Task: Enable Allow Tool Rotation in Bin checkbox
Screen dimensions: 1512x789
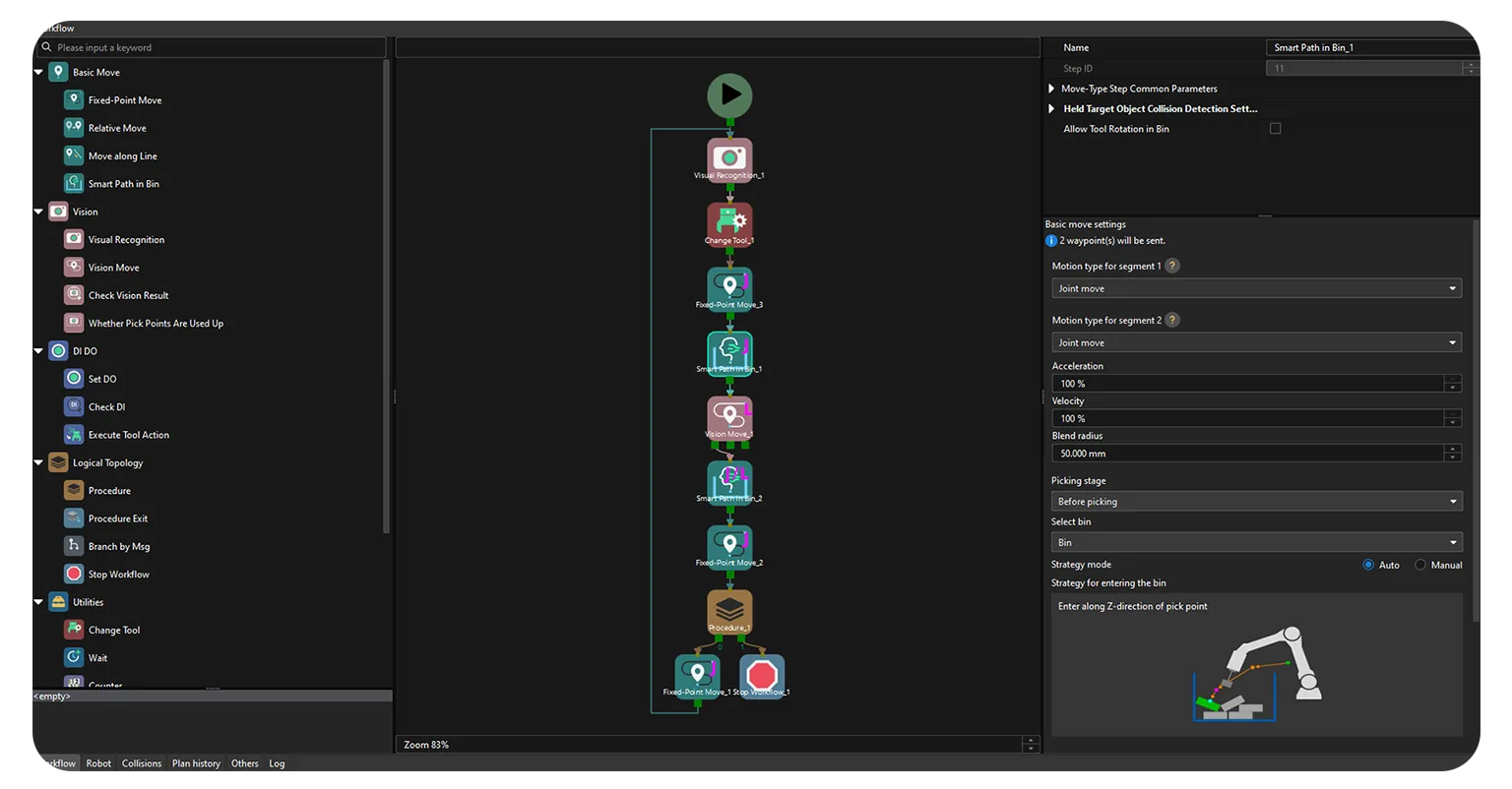Action: click(x=1275, y=129)
